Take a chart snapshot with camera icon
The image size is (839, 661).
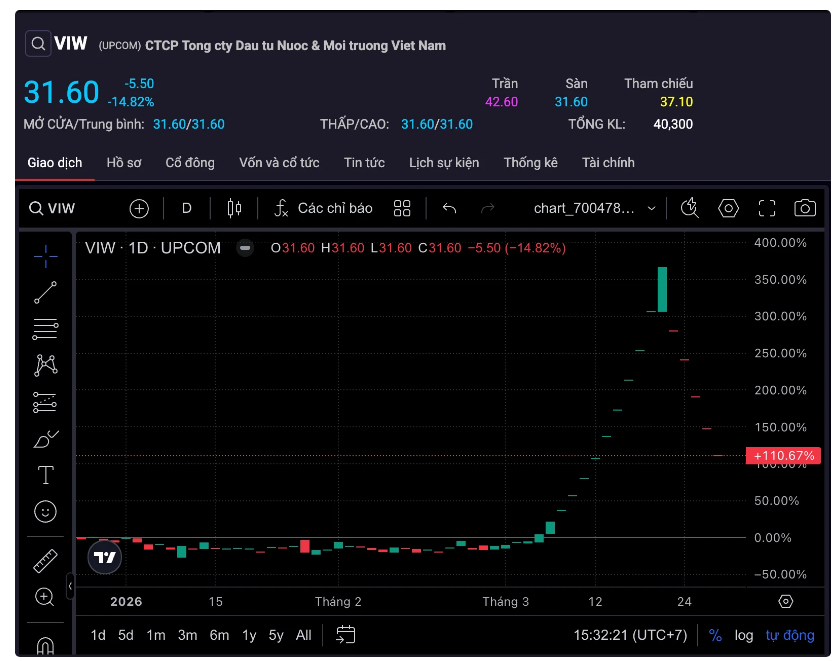805,208
